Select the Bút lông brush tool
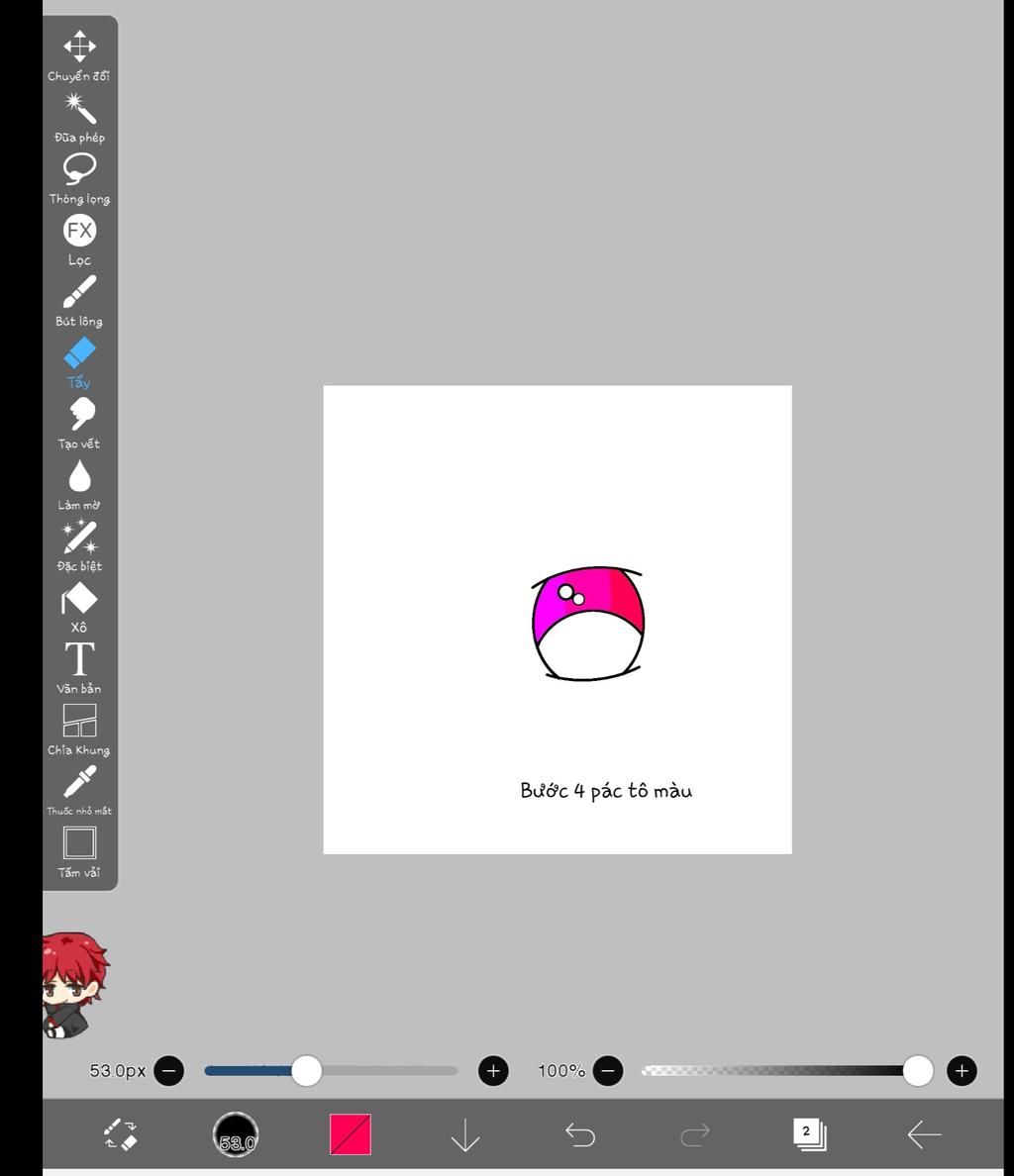The height and width of the screenshot is (1176, 1014). 78,291
